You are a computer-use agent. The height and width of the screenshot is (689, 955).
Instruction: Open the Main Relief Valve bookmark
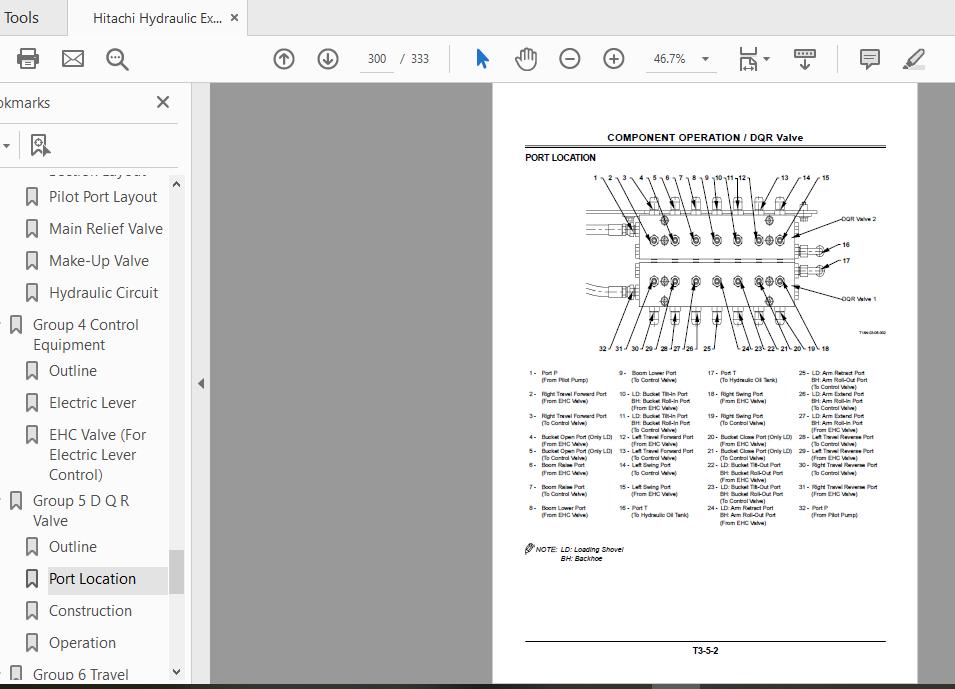(x=106, y=228)
